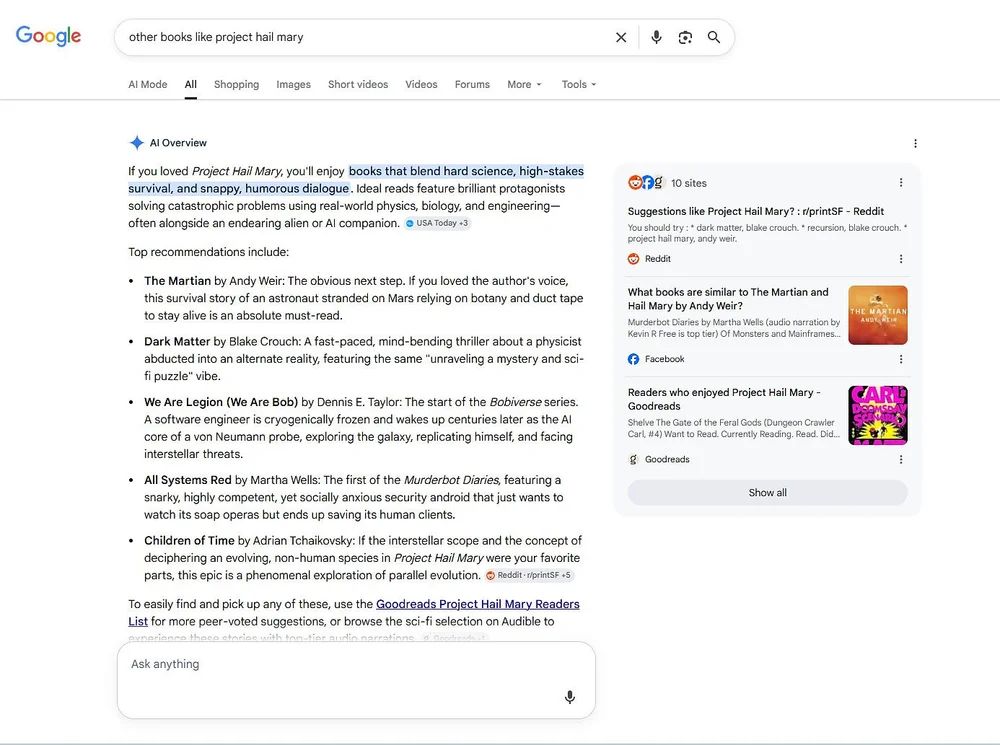Click the Goodreads source icon
Viewport: 1000px width, 745px height.
point(633,459)
